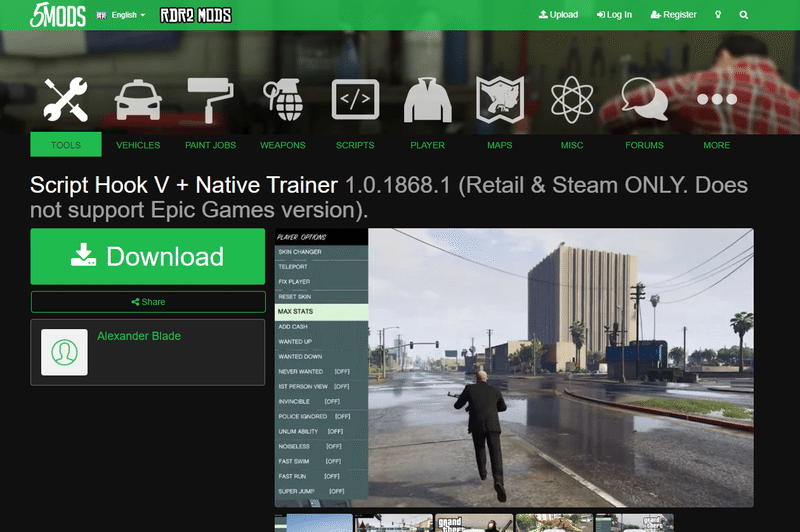Open the FORUMS tab
Viewport: 800px width, 532px height.
pos(644,145)
